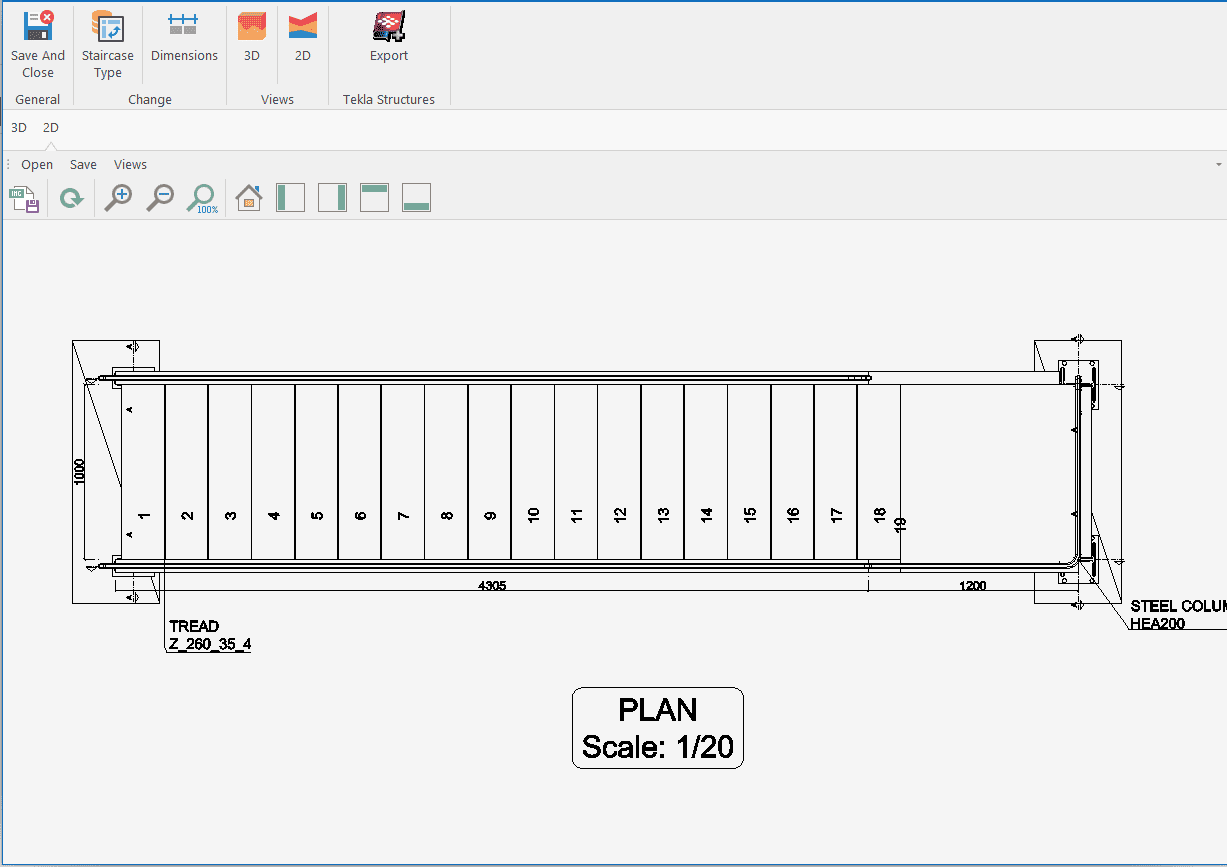The image size is (1227, 867).
Task: Switch to bottom view layout
Action: (416, 198)
